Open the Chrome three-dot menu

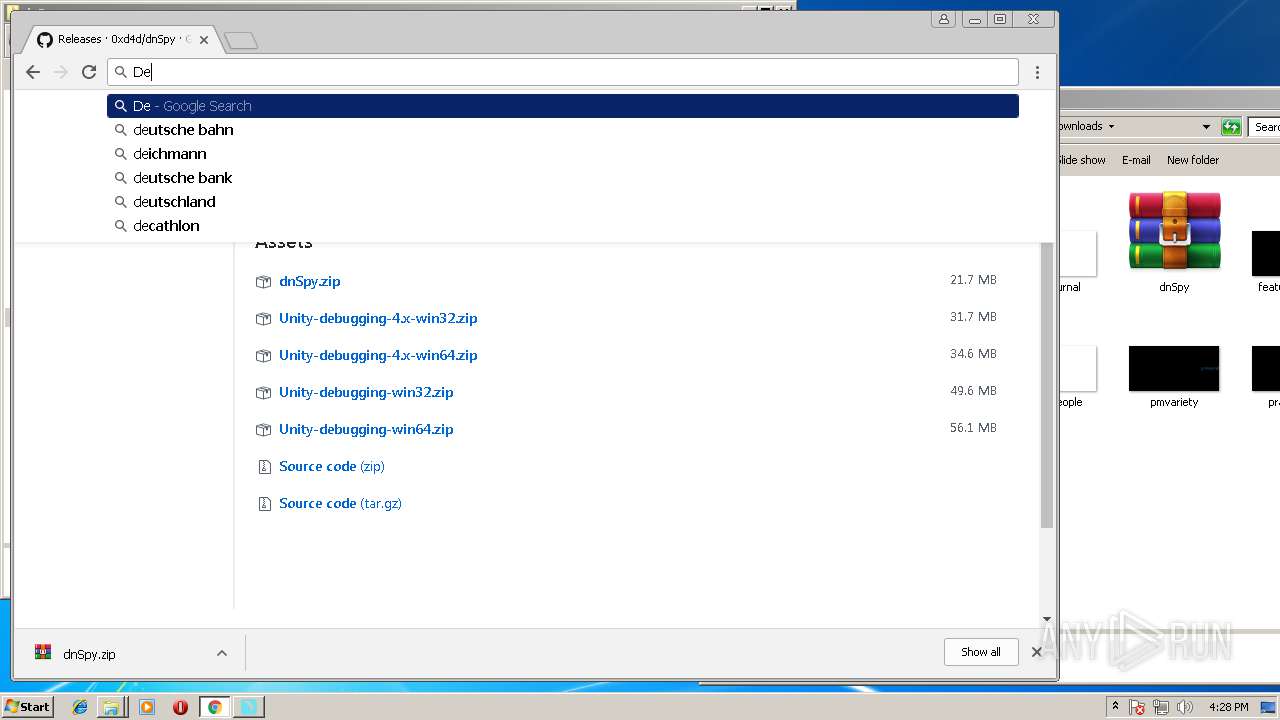click(1037, 72)
